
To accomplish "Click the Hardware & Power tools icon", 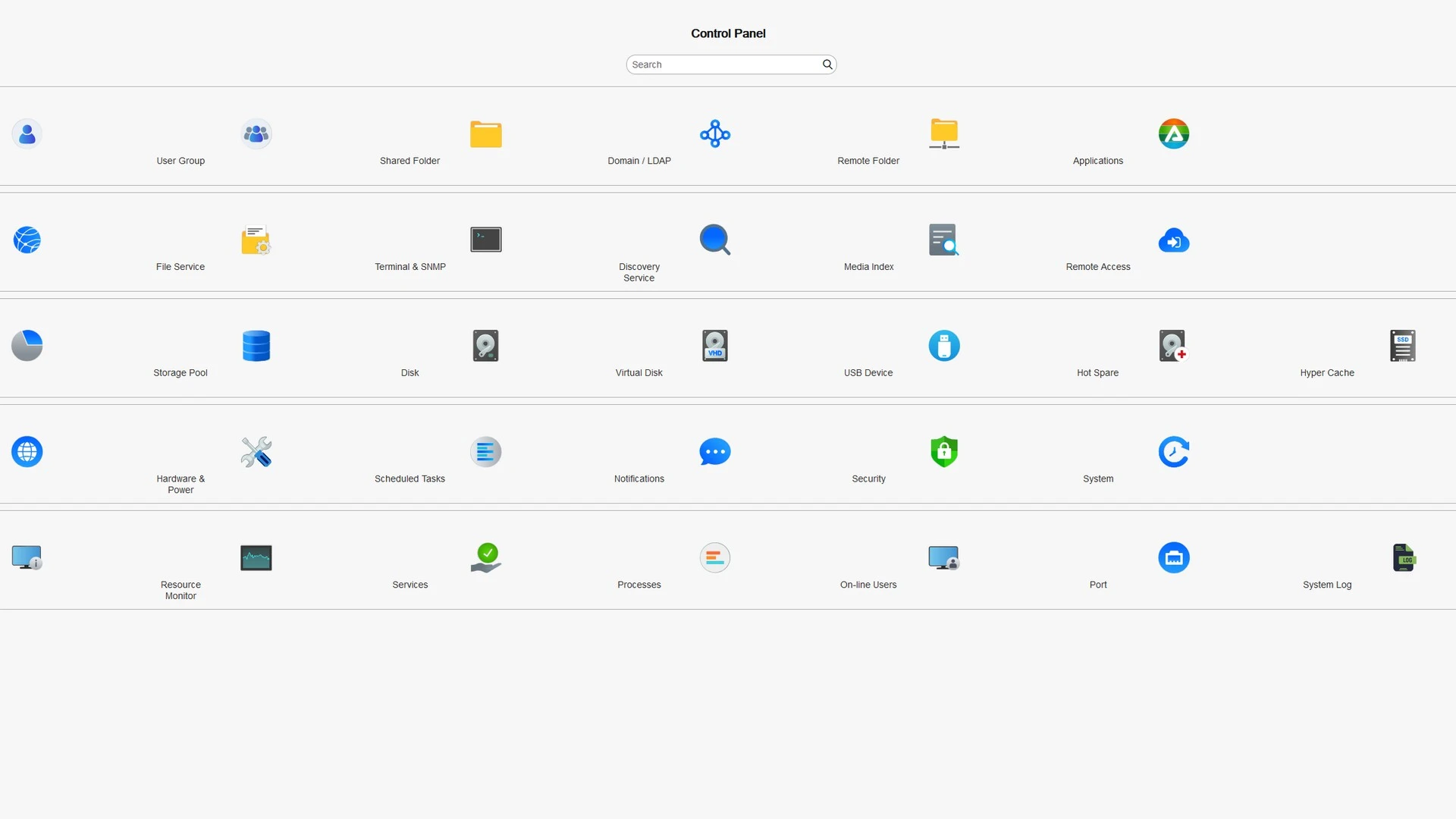I will [256, 452].
